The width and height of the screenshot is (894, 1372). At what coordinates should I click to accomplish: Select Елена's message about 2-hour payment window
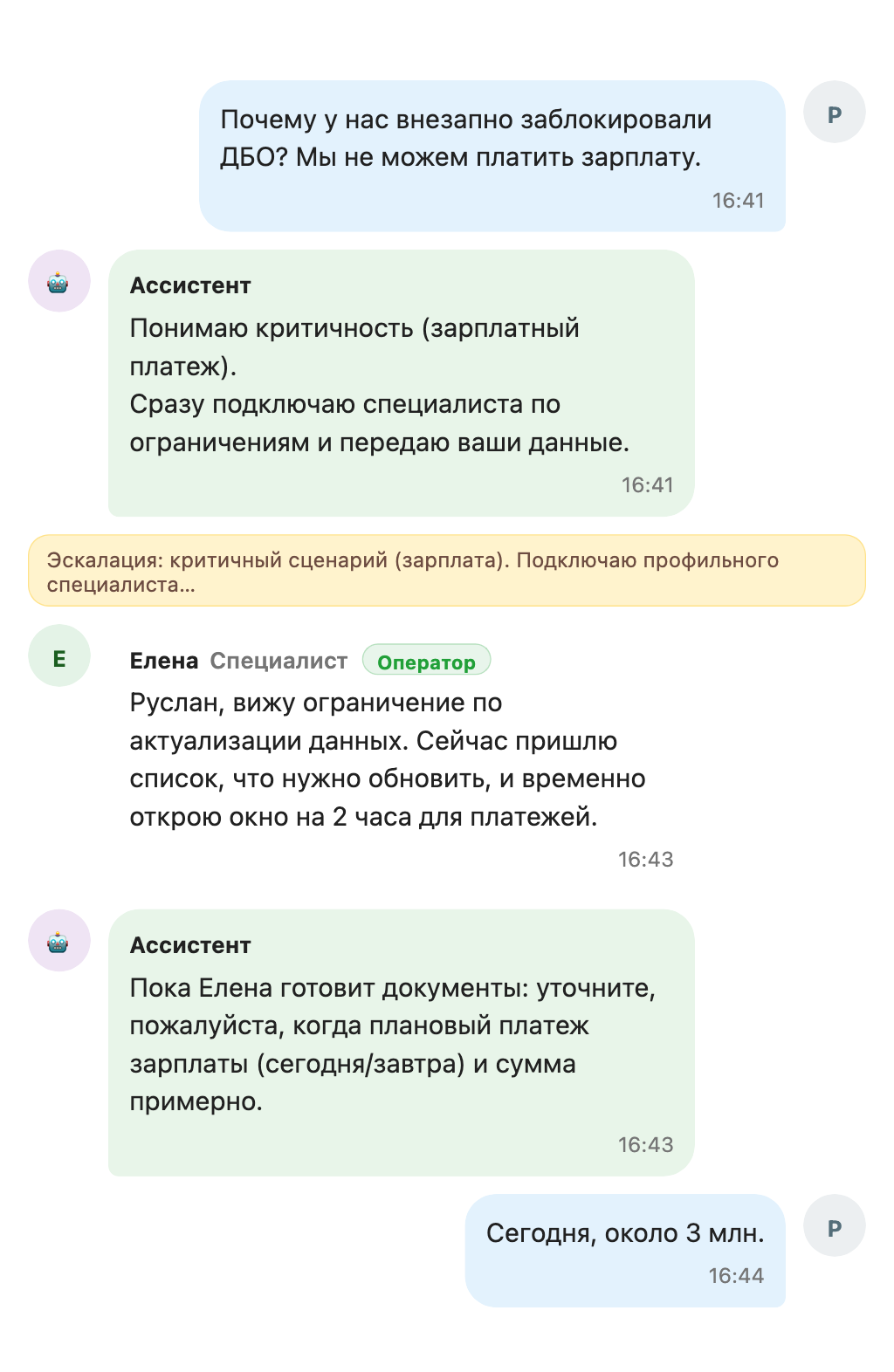click(387, 760)
